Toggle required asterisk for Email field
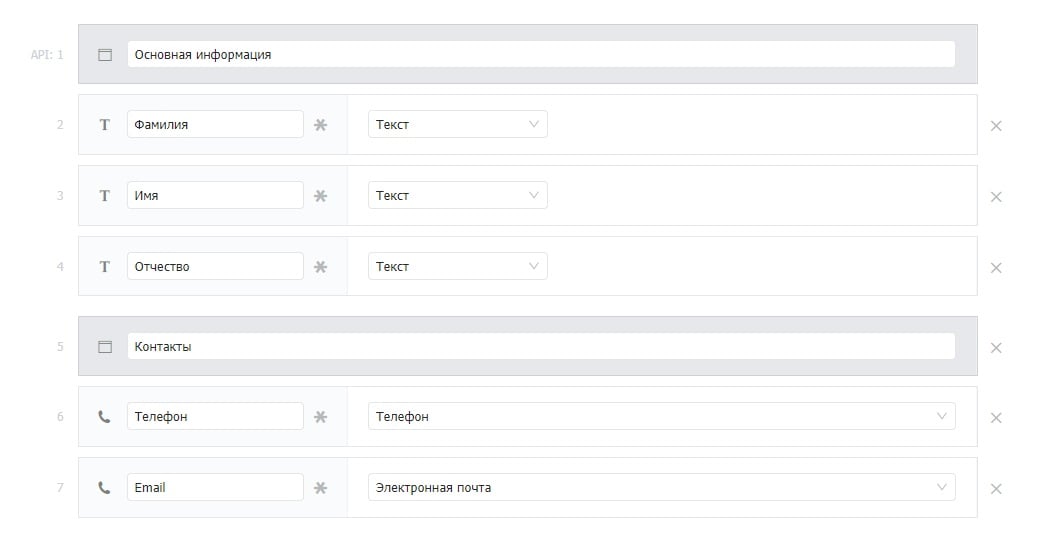This screenshot has height=552, width=1039. tap(321, 488)
